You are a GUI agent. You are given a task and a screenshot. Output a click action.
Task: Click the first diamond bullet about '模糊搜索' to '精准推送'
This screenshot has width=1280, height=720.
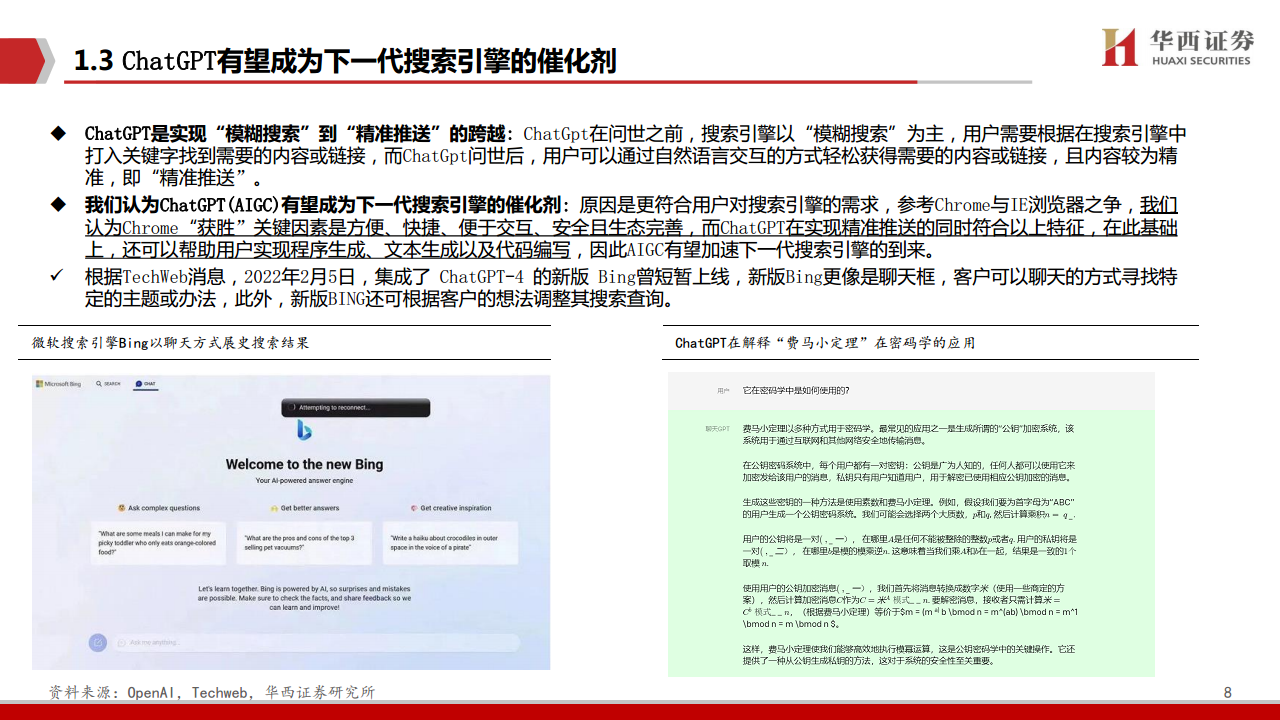pos(620,156)
